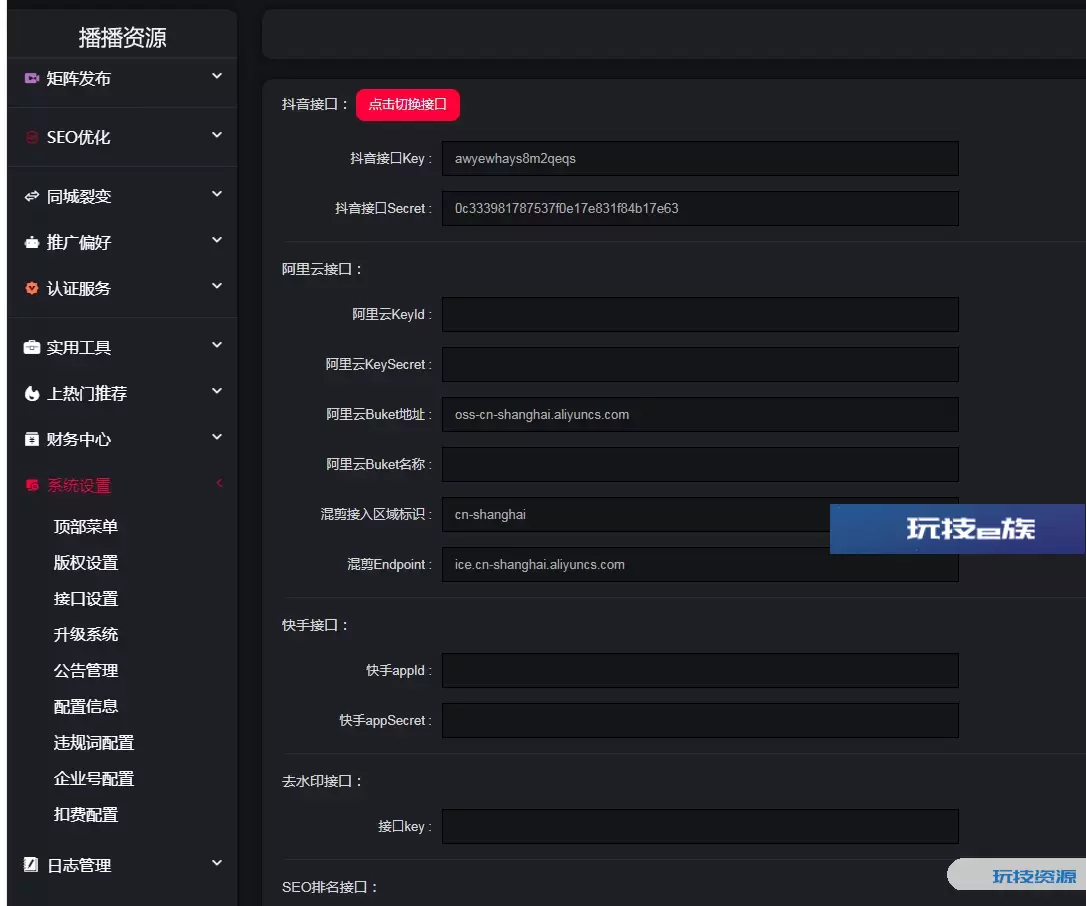Select the 财务中心 menu label
The width and height of the screenshot is (1086, 906).
(78, 439)
